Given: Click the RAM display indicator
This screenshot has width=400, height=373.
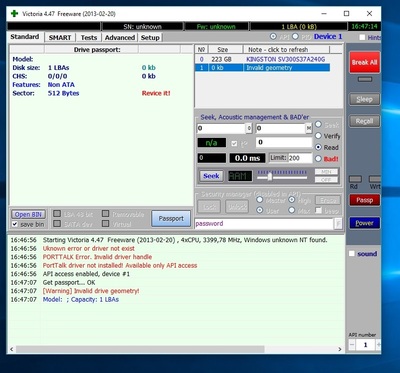Looking at the screenshot, I should [x=240, y=176].
